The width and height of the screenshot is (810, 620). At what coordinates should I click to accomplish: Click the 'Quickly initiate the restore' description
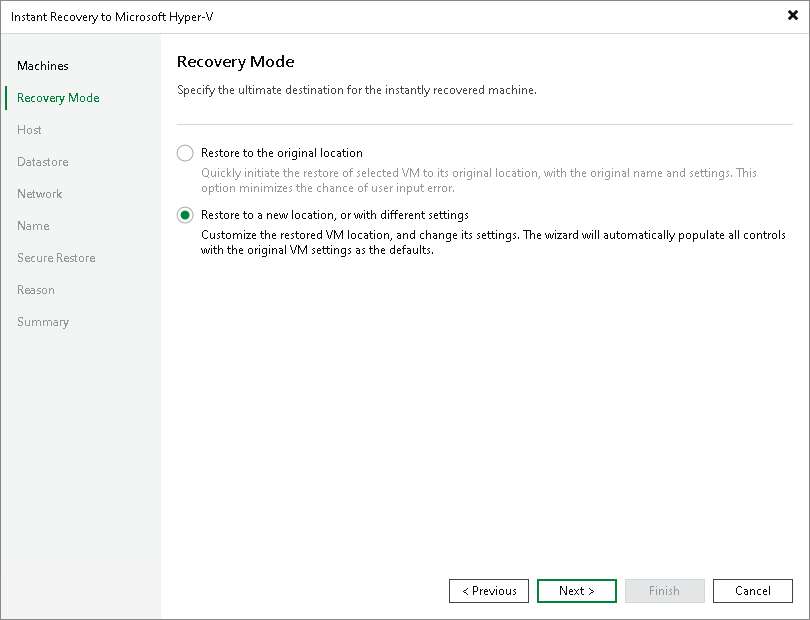pos(479,180)
